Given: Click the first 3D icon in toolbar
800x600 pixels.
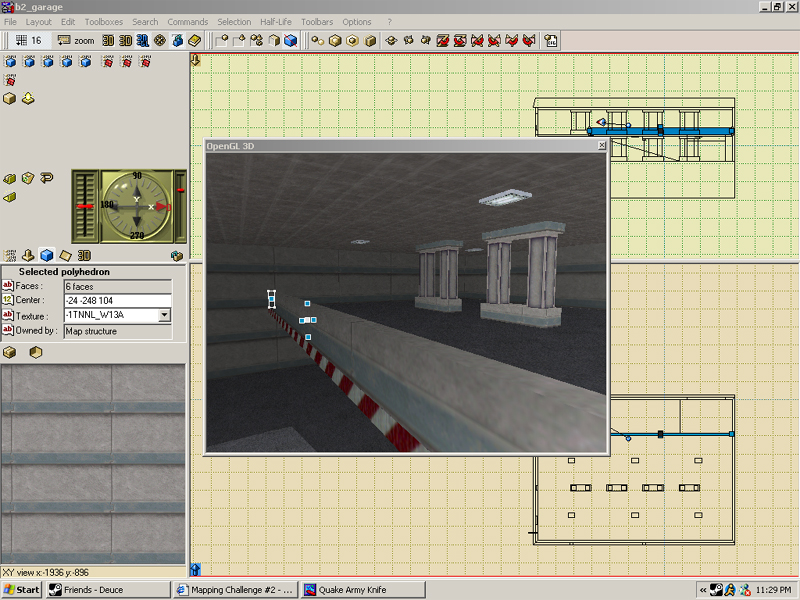Looking at the screenshot, I should 108,41.
